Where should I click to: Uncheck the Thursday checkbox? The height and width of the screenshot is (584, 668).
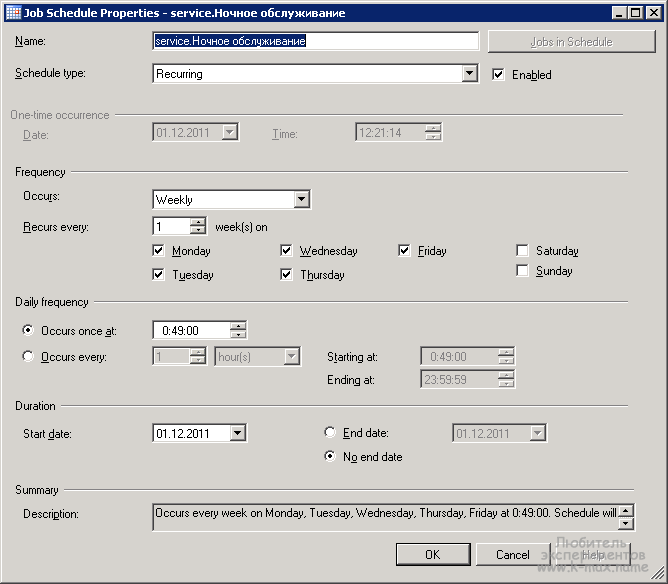click(286, 274)
